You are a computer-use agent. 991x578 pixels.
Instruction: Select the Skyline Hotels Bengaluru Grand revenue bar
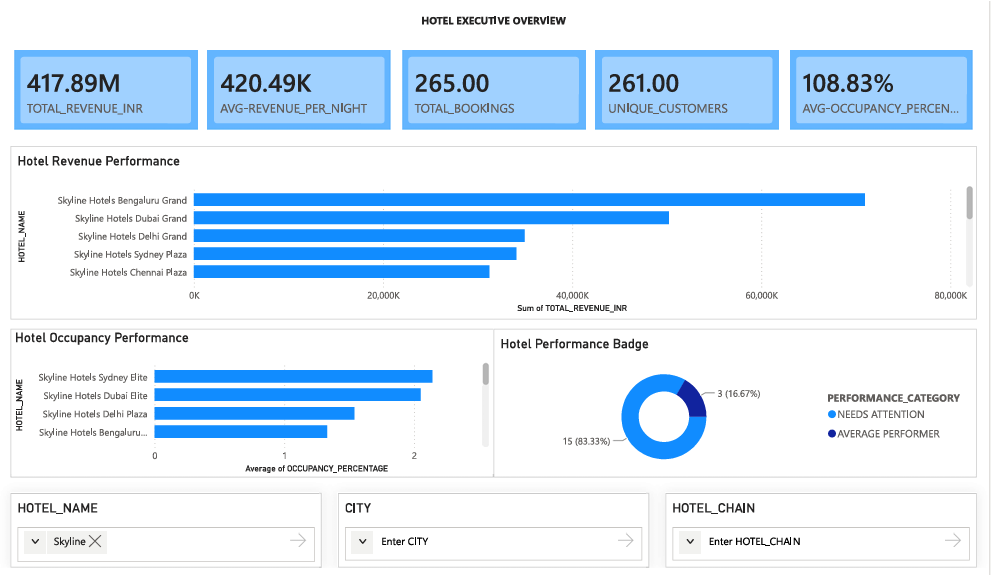pyautogui.click(x=529, y=200)
